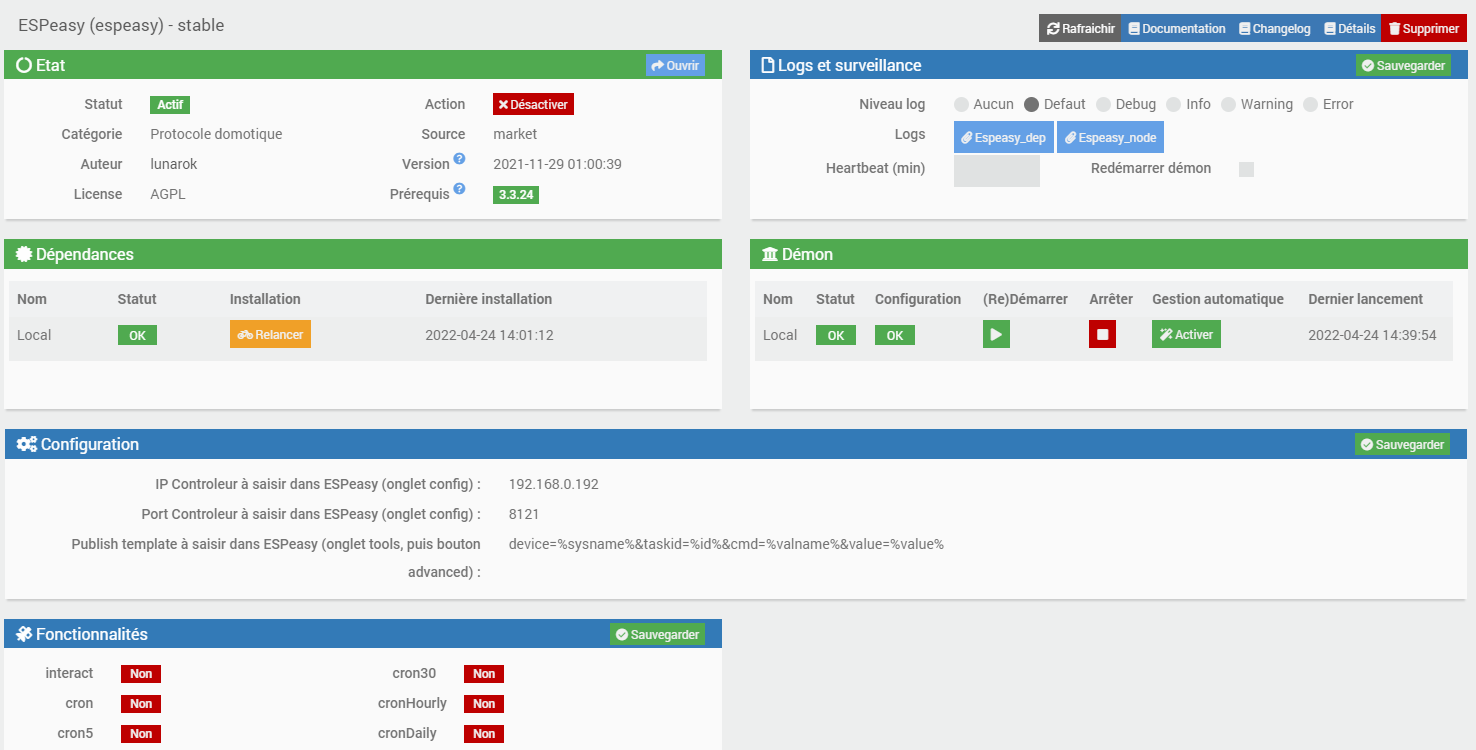The width and height of the screenshot is (1476, 750).
Task: Start the daemon with the green play icon
Action: pos(996,335)
